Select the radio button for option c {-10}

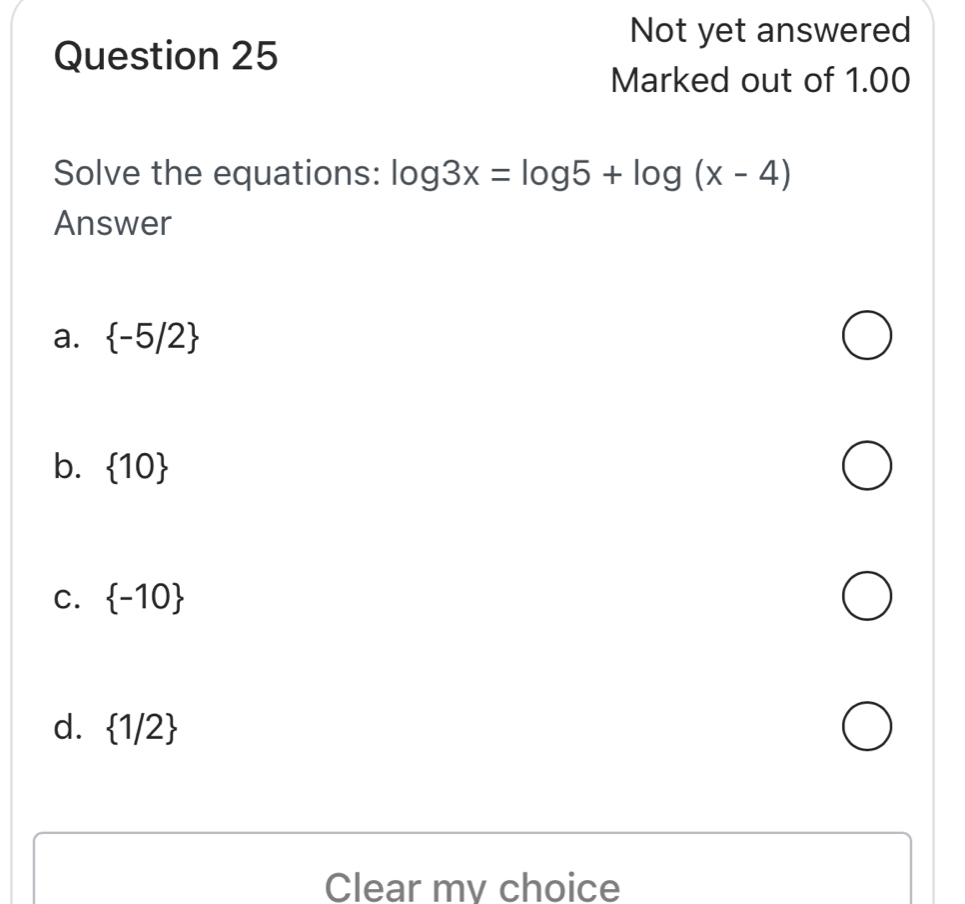pos(869,596)
